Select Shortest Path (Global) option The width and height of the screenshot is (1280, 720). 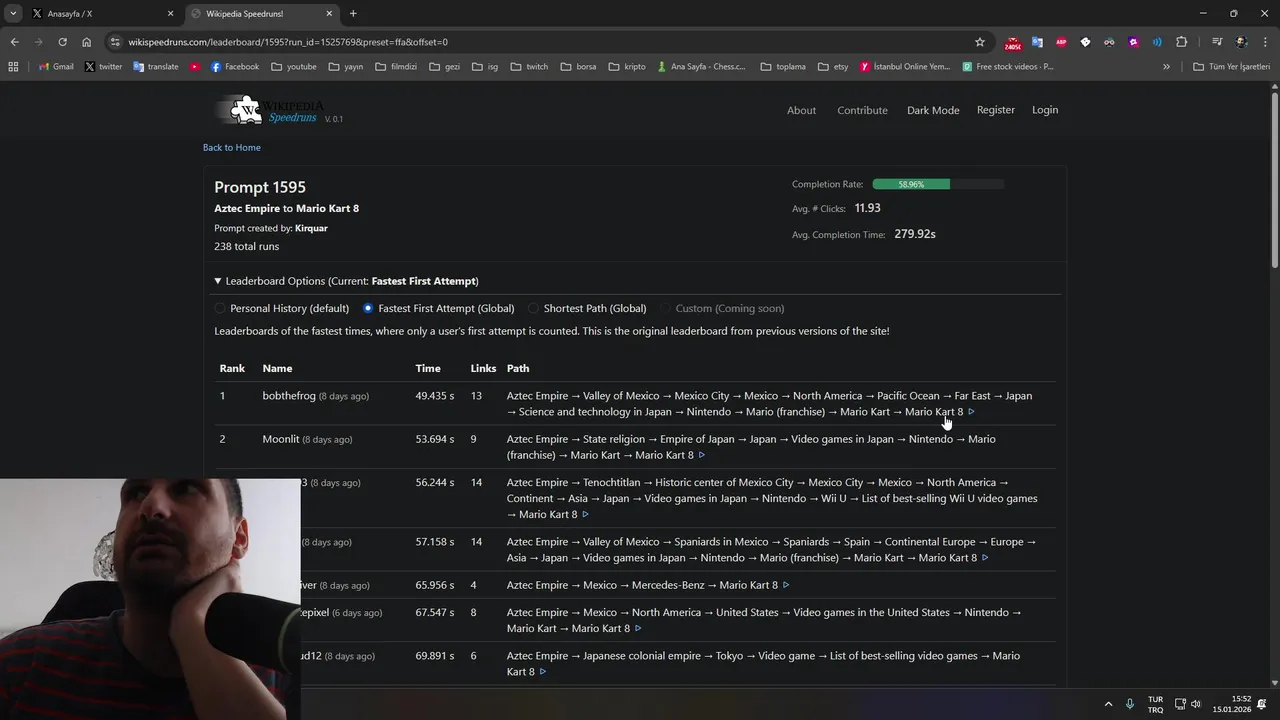587,309
